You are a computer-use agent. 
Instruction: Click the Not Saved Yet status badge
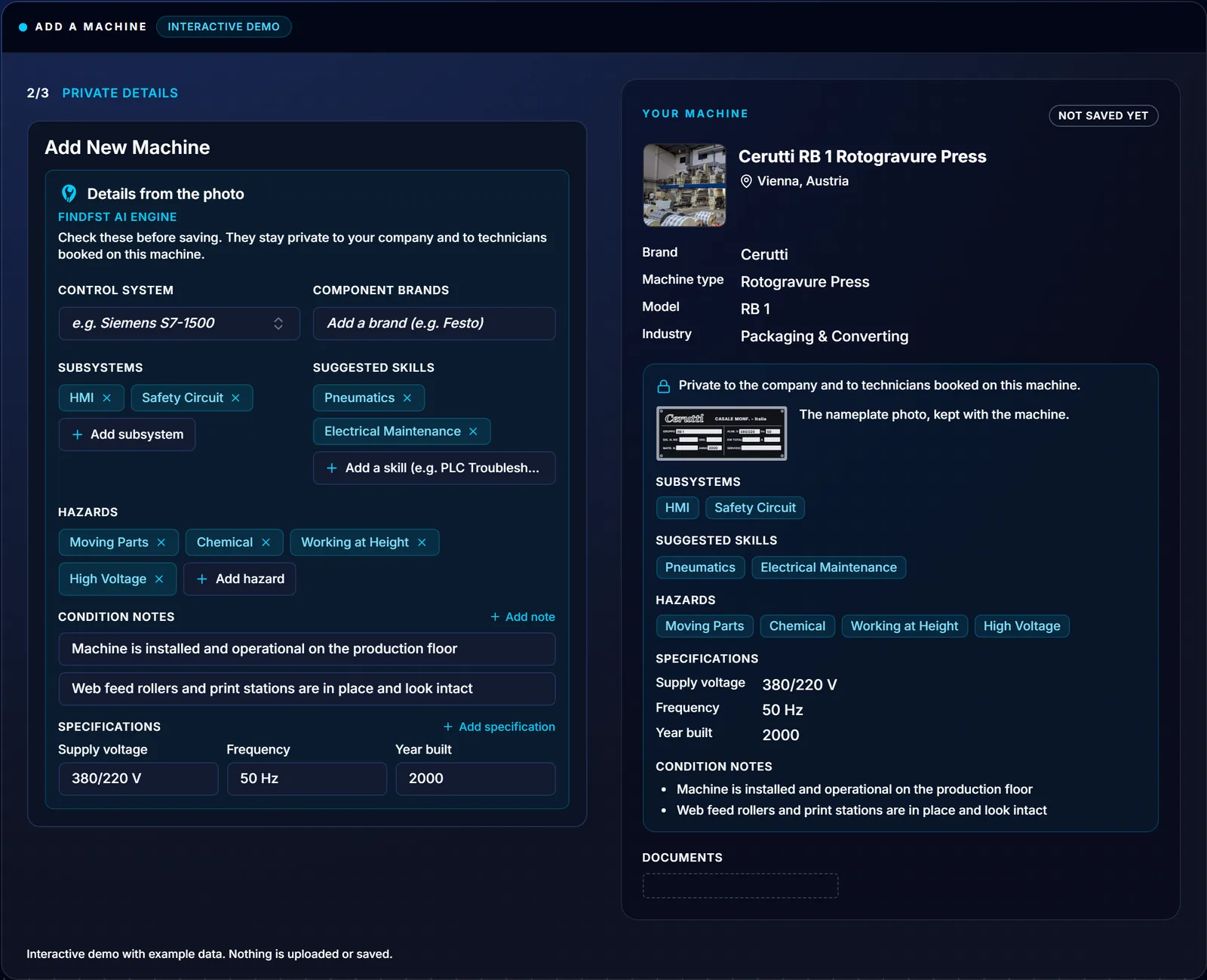point(1104,115)
